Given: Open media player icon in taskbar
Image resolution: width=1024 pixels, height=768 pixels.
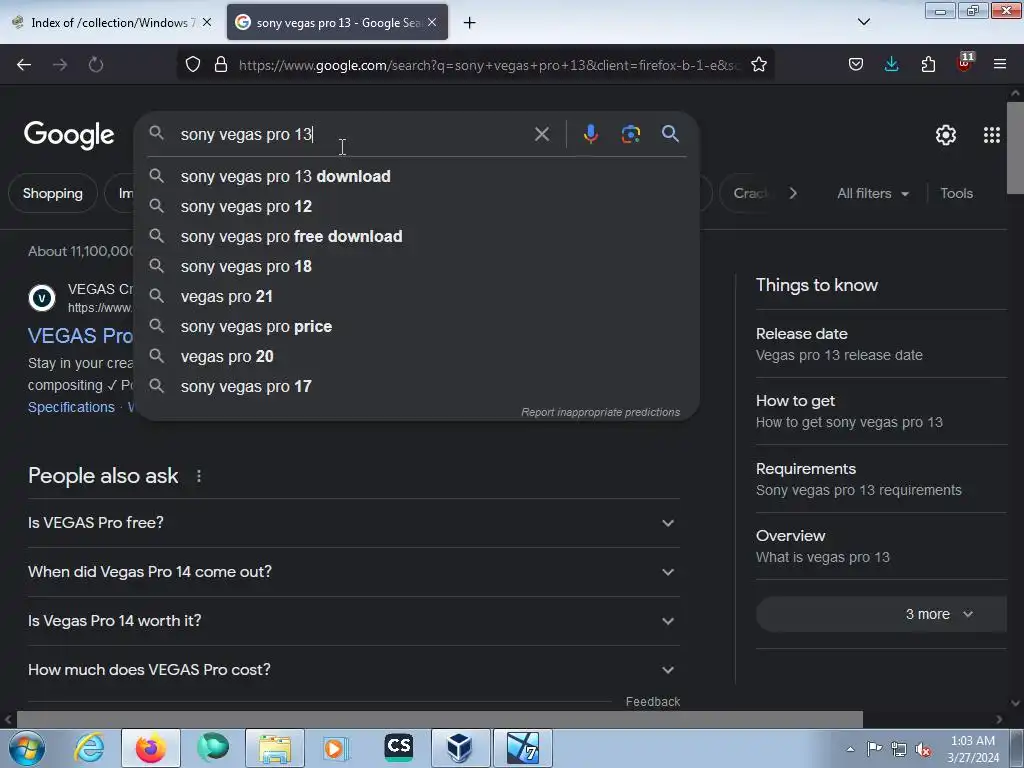Looking at the screenshot, I should coord(336,748).
